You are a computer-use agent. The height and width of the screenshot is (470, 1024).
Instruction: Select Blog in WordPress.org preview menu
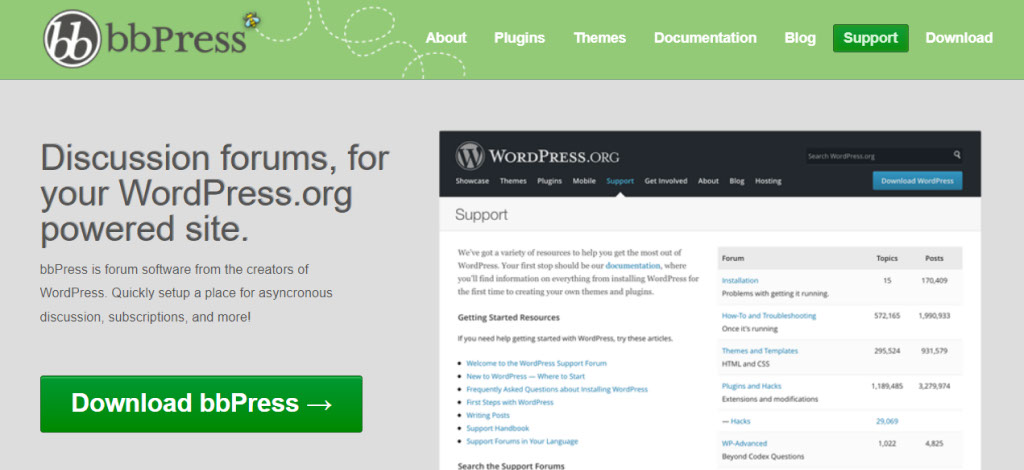click(737, 181)
